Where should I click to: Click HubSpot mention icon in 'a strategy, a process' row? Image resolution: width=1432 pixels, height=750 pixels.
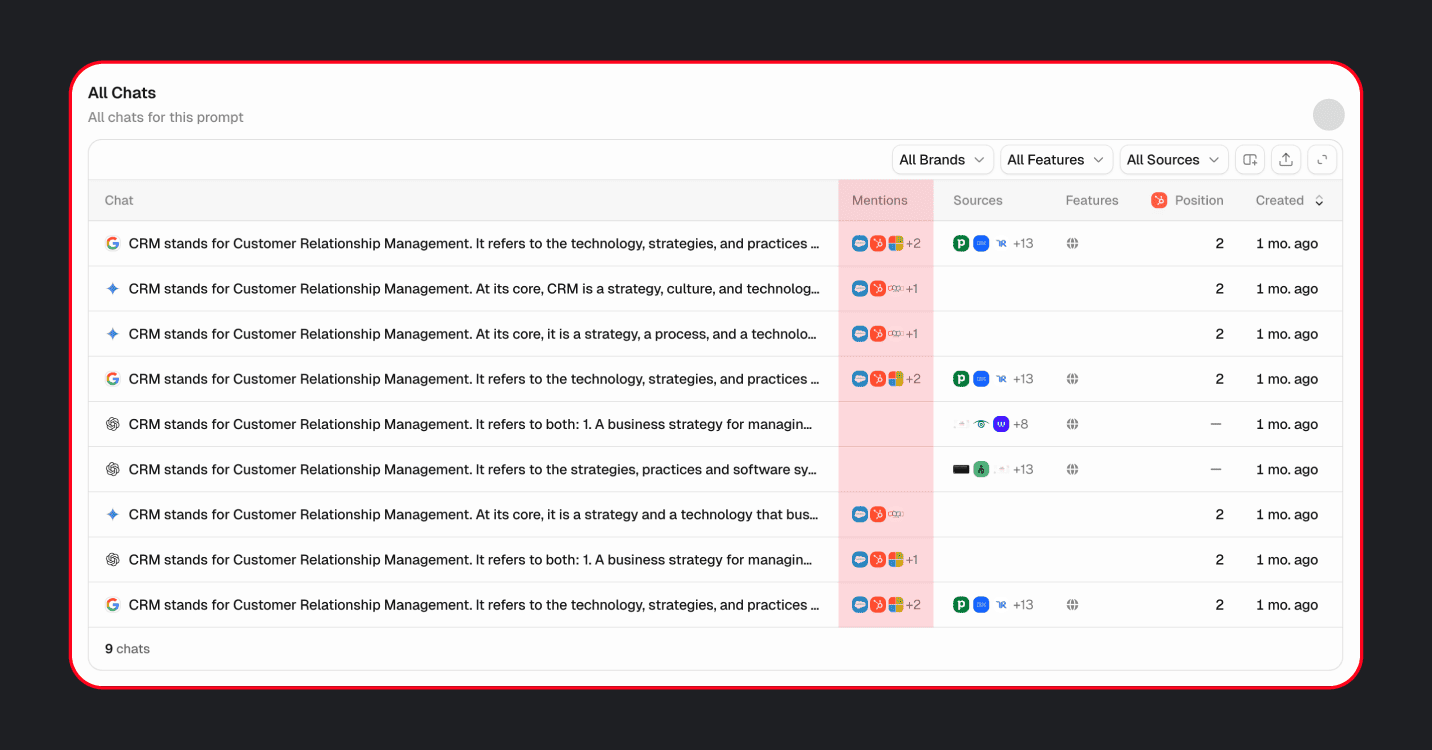point(878,334)
